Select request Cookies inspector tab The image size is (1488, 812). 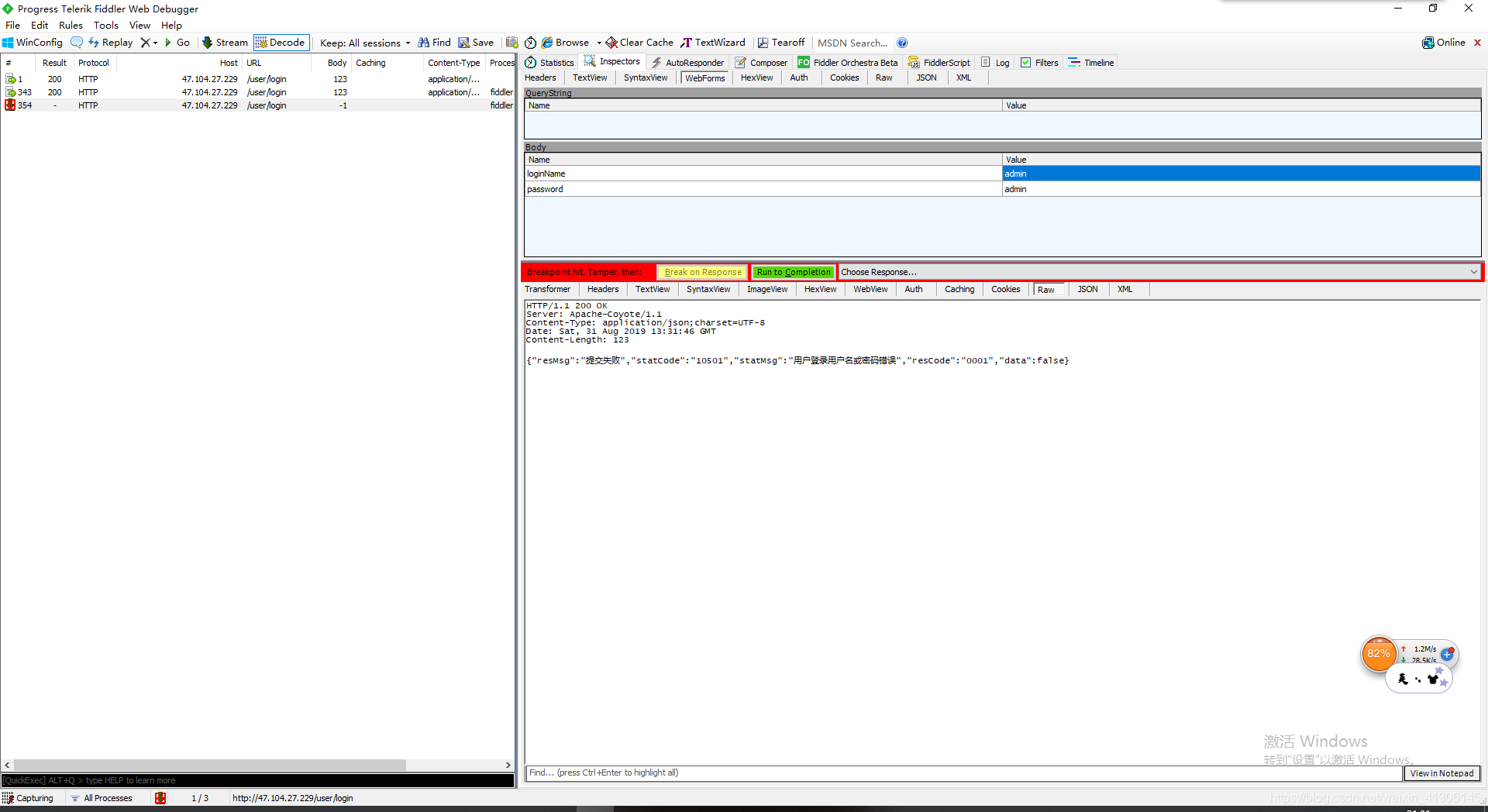pos(844,77)
